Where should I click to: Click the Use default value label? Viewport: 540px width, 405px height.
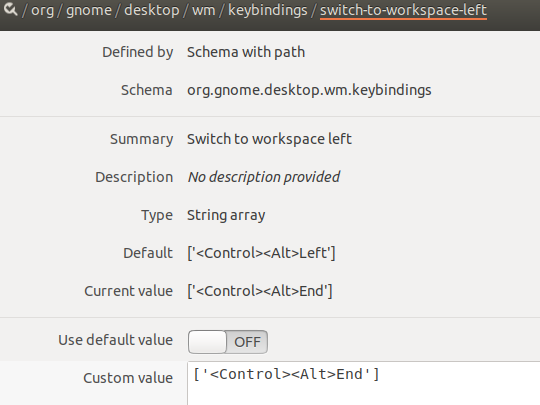(115, 340)
